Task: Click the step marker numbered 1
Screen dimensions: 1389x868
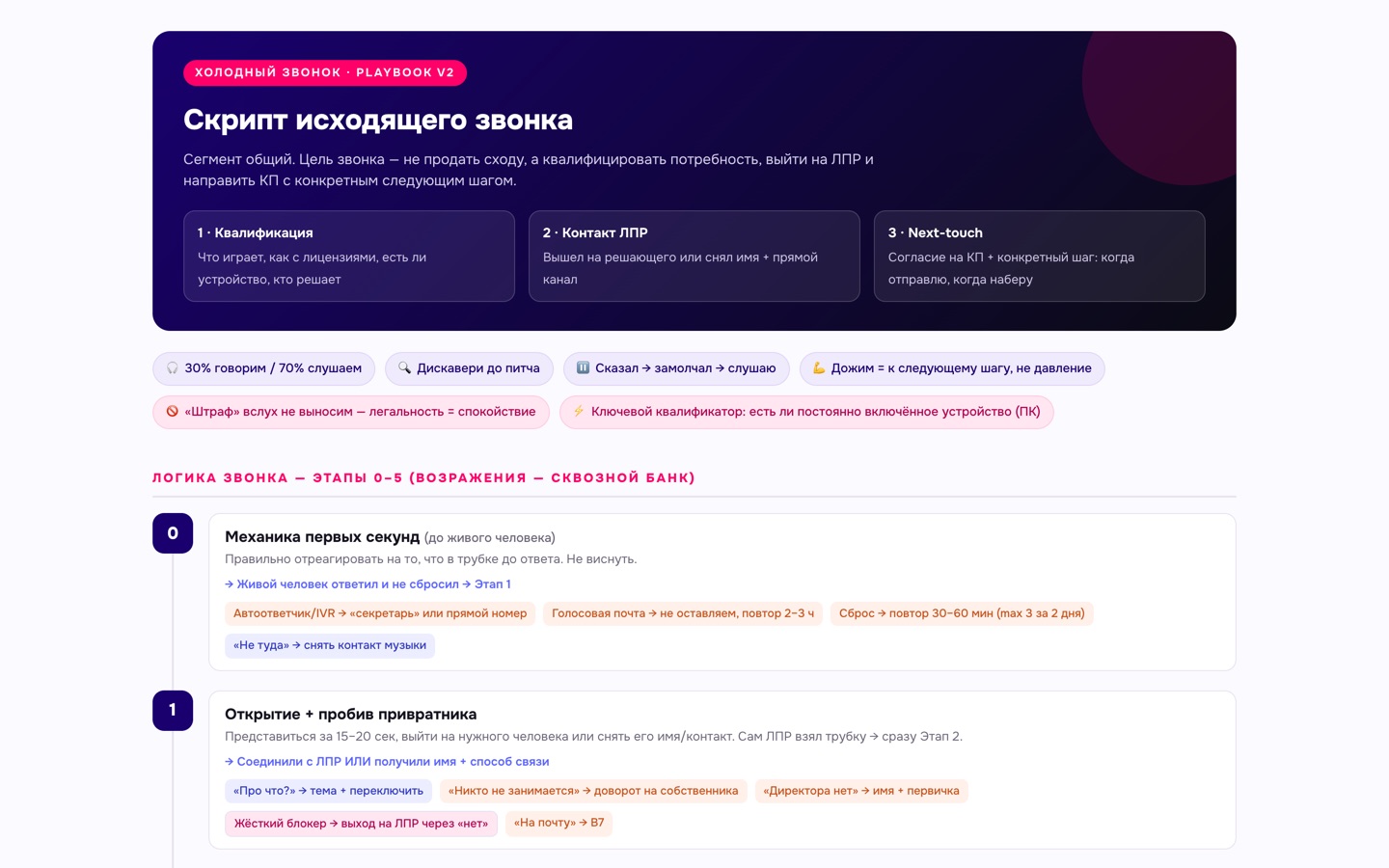Action: coord(173,711)
